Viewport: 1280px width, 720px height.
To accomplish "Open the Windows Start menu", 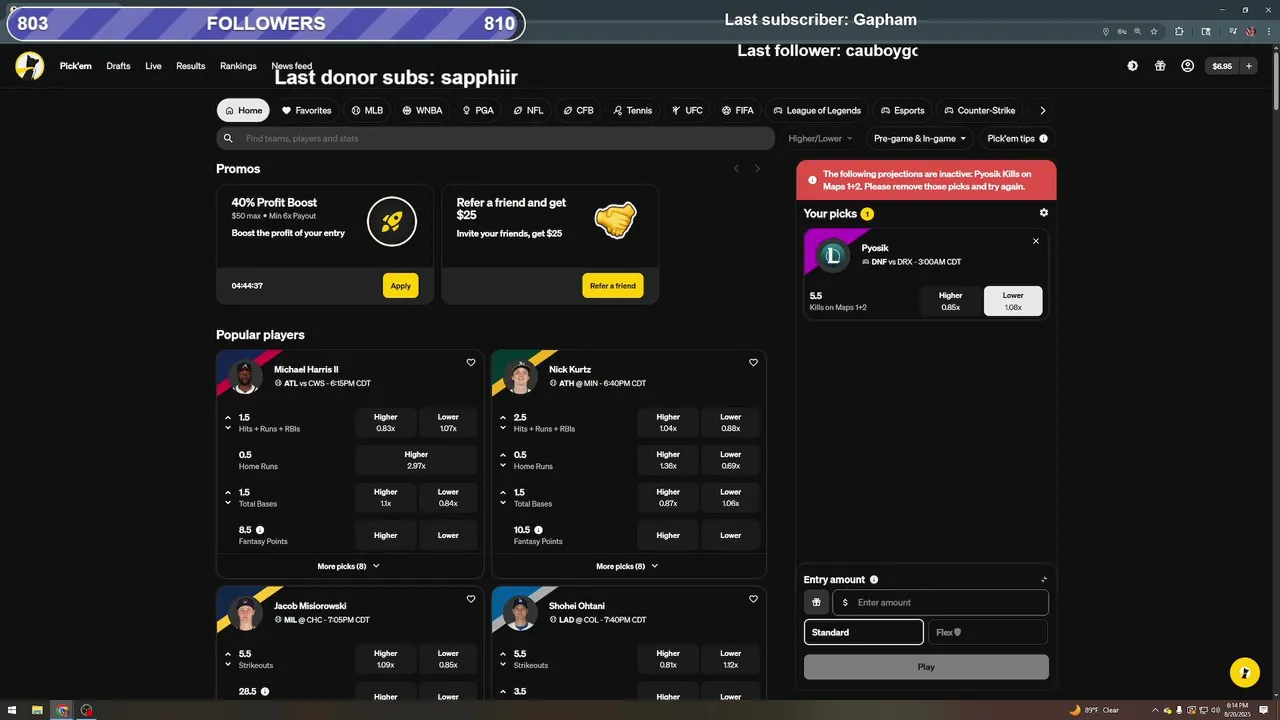I will [12, 710].
